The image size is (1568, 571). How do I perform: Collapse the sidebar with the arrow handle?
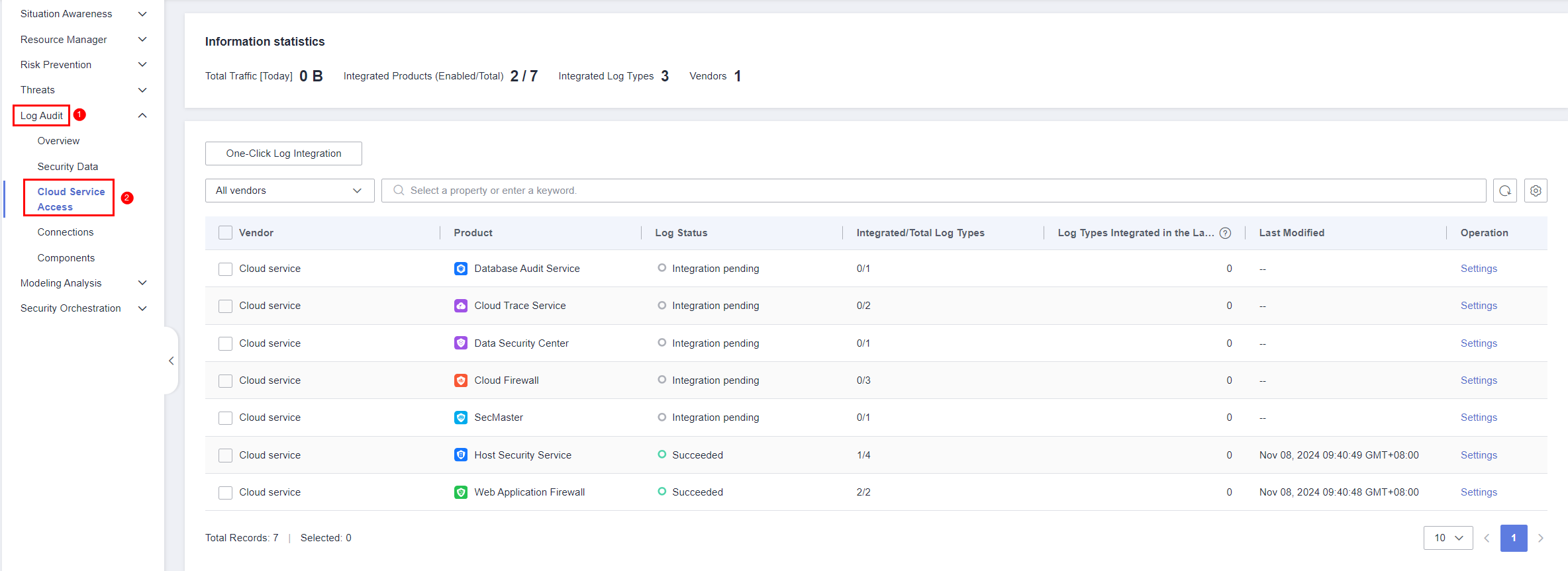pyautogui.click(x=171, y=361)
